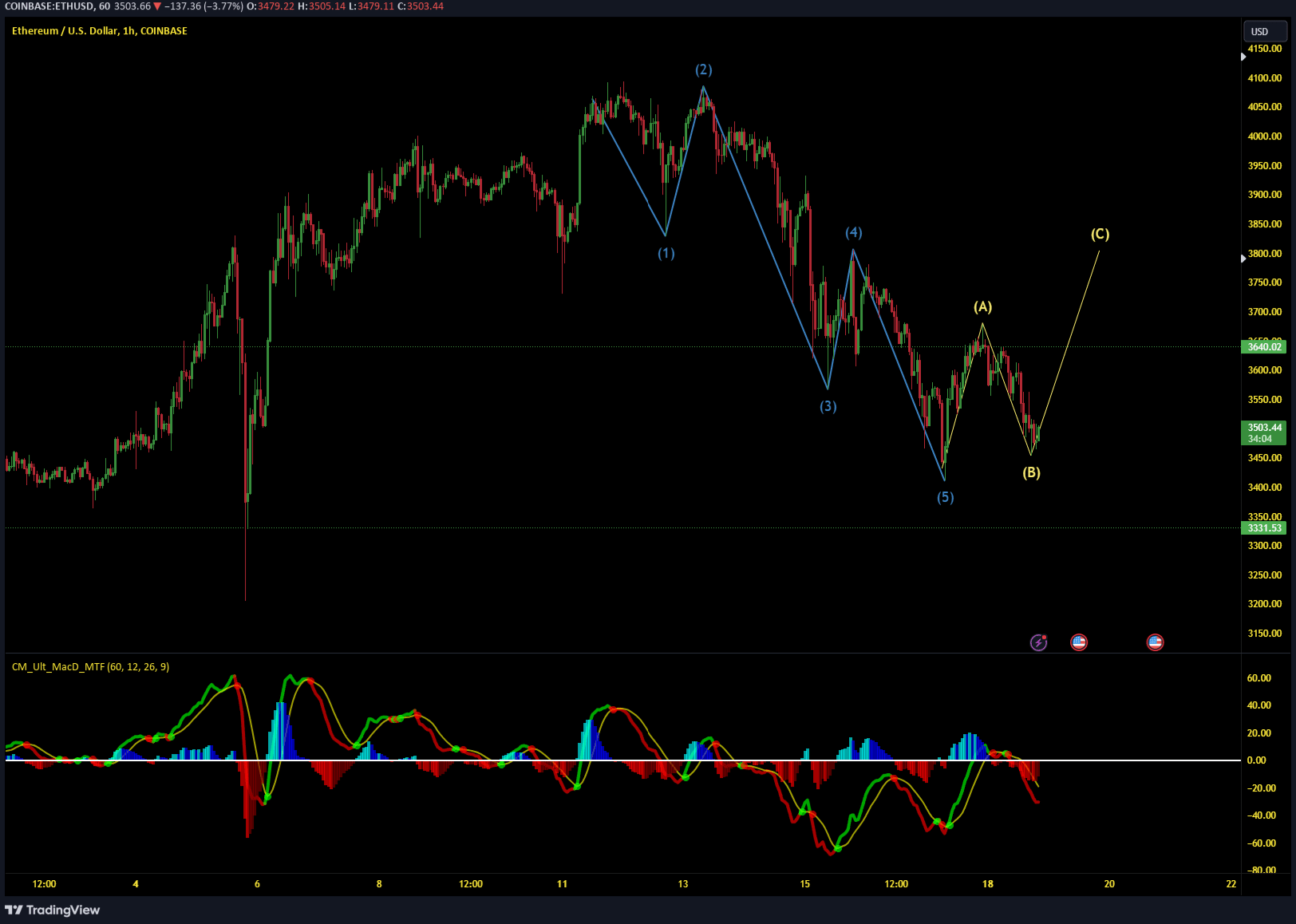Click the TradingView logo
The image size is (1296, 924).
14,910
